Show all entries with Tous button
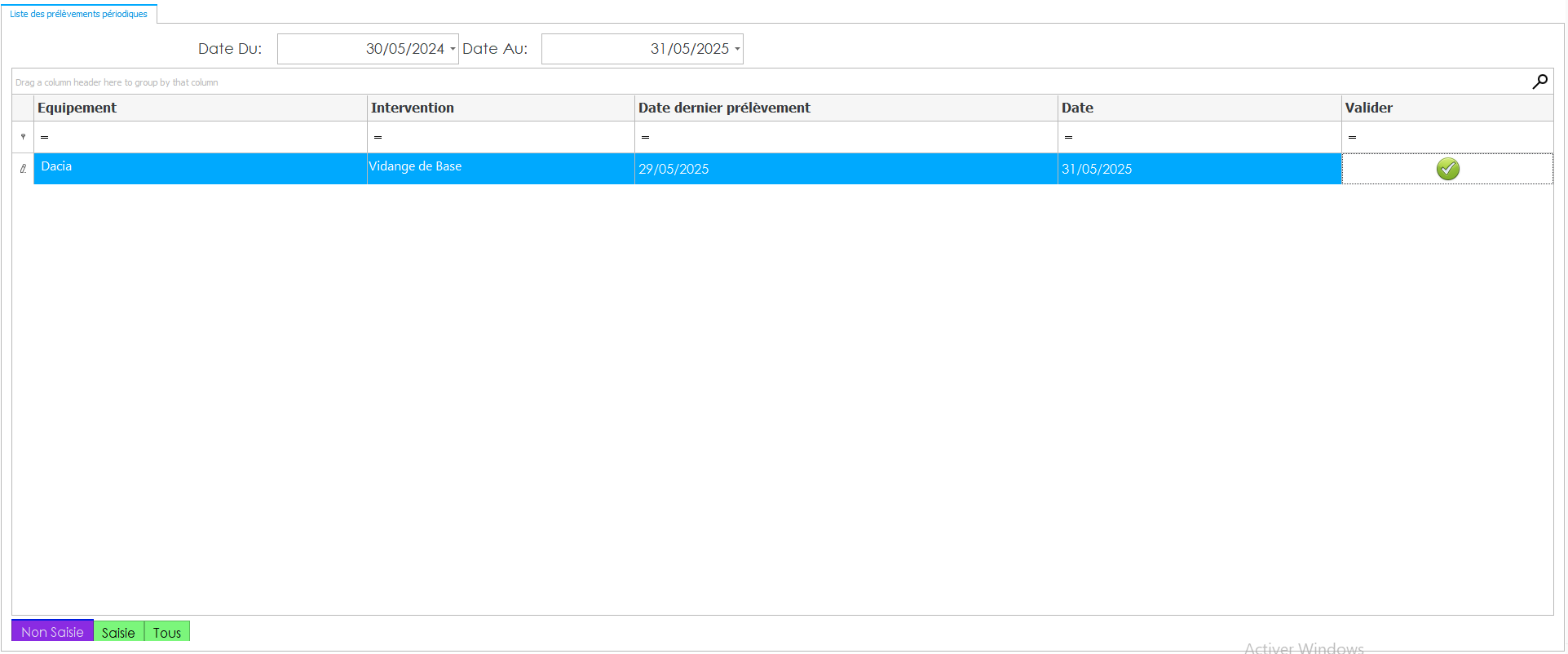 point(167,632)
